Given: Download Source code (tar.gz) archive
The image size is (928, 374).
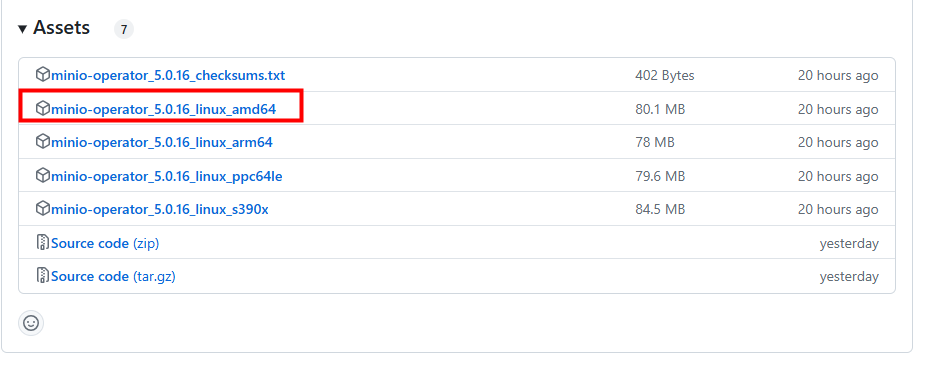Looking at the screenshot, I should pos(114,276).
